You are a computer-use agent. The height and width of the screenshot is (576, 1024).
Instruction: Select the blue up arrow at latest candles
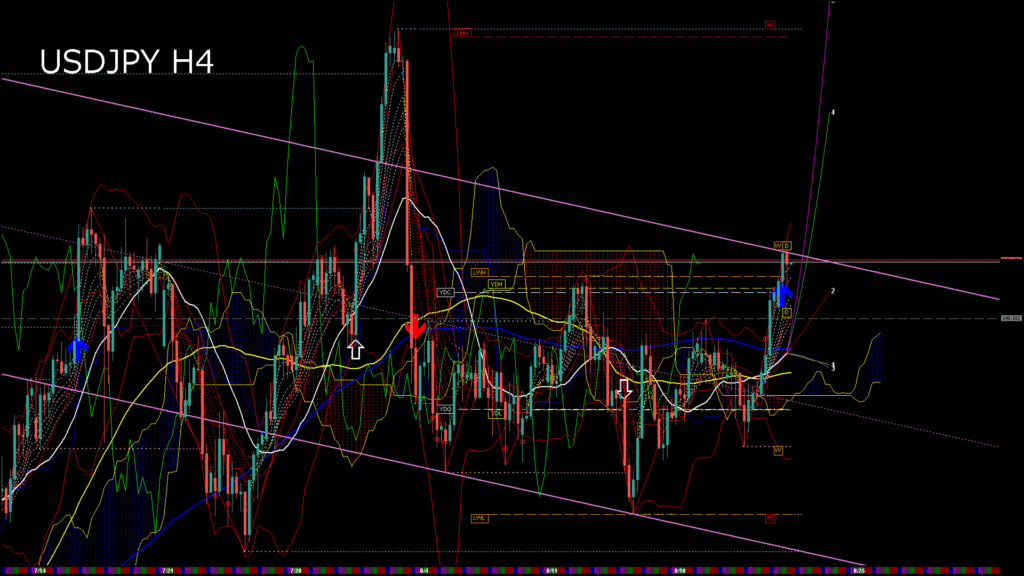(784, 292)
